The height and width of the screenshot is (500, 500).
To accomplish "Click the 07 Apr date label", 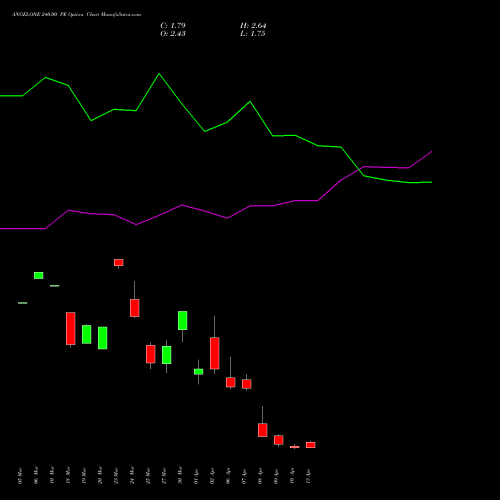I will tap(244, 477).
